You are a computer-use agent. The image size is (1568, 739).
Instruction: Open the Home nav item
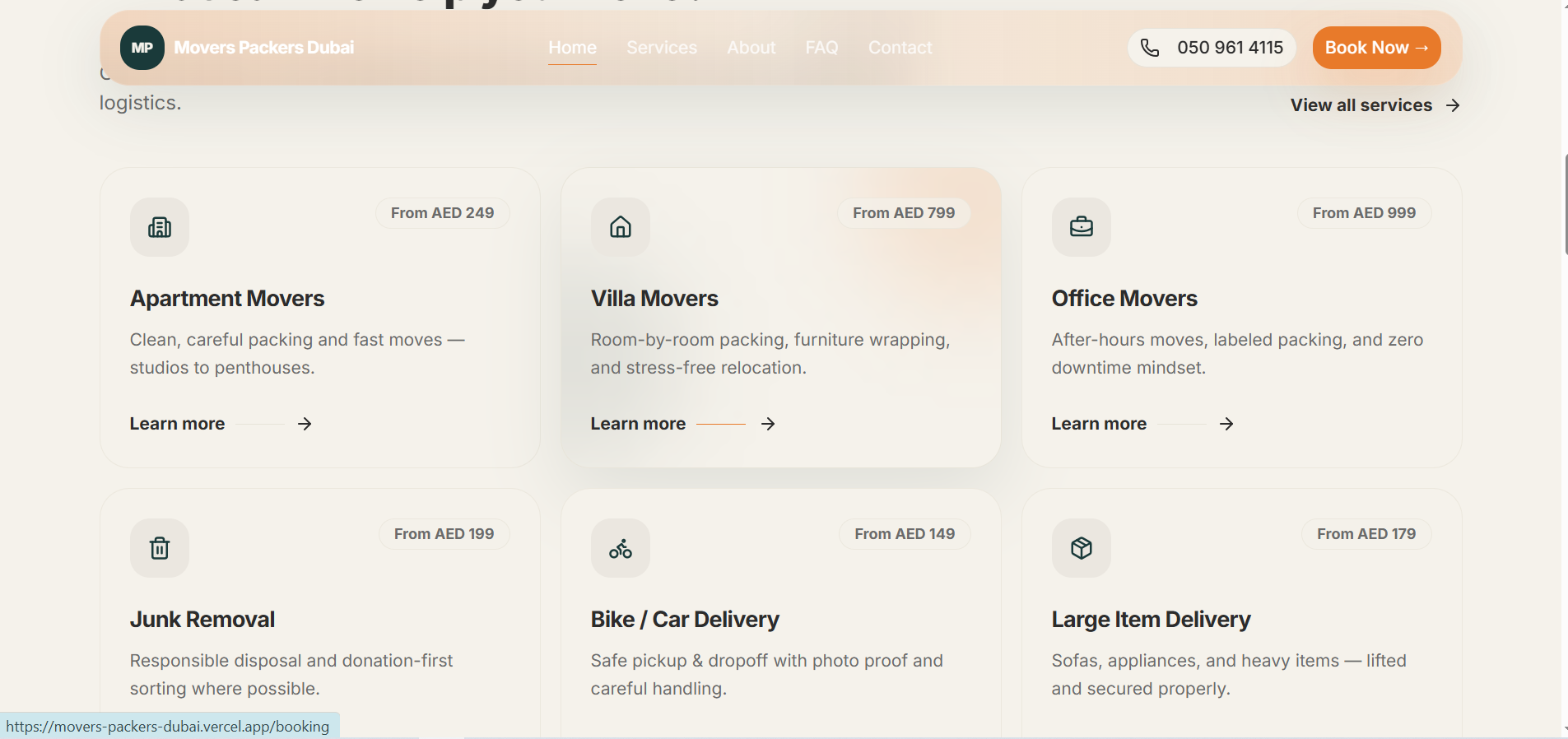572,48
